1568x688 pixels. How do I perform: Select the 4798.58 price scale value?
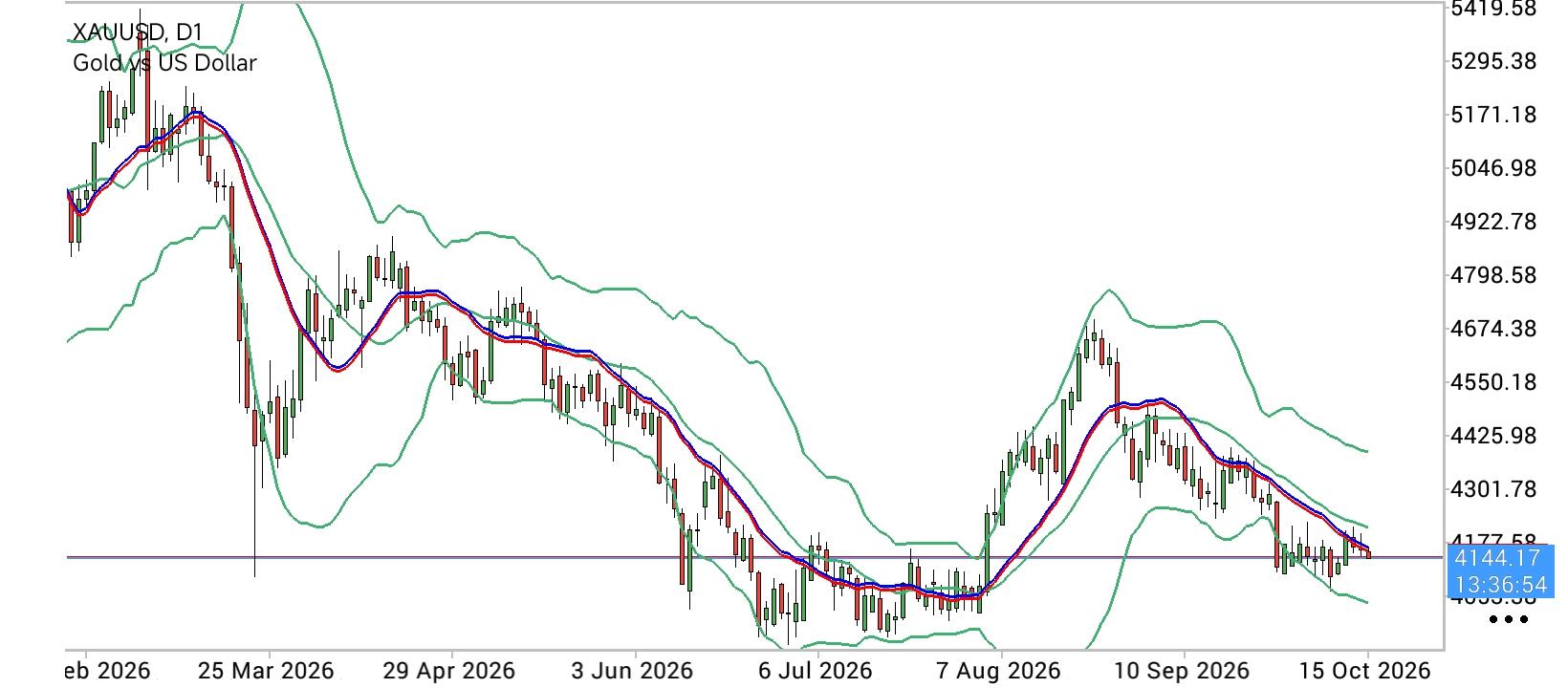point(1493,275)
